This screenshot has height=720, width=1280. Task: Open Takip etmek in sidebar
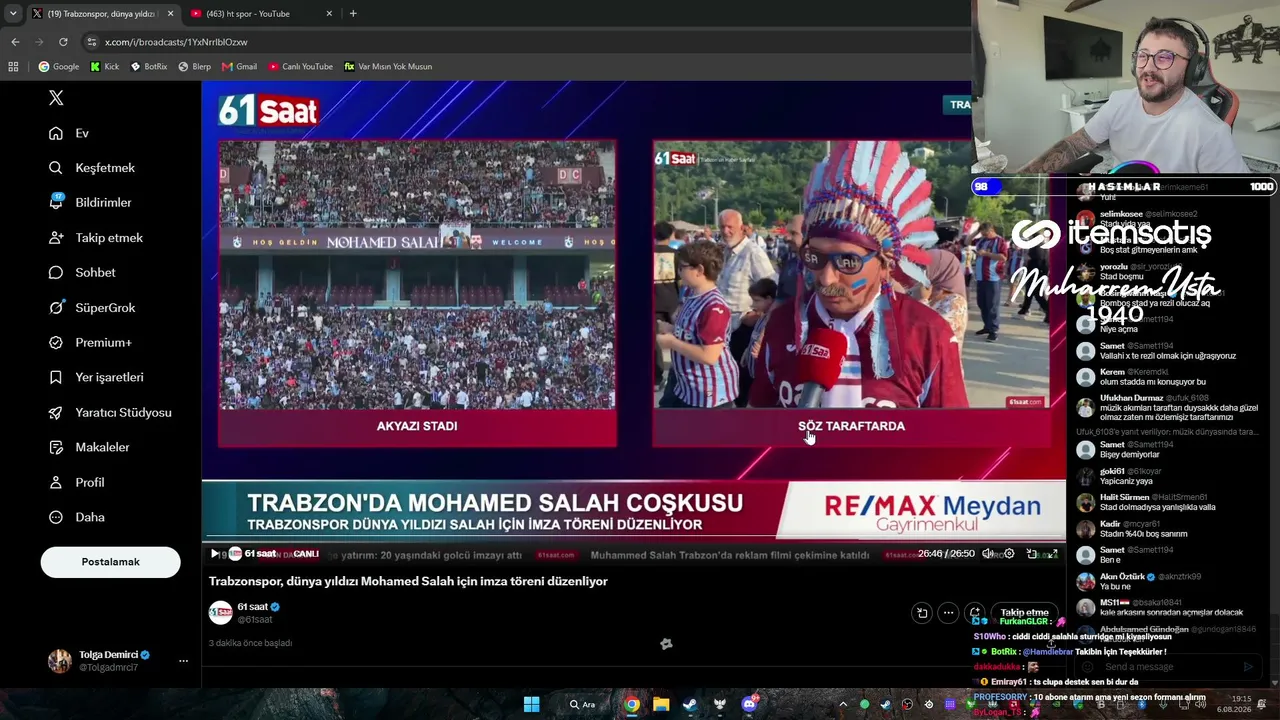96,237
